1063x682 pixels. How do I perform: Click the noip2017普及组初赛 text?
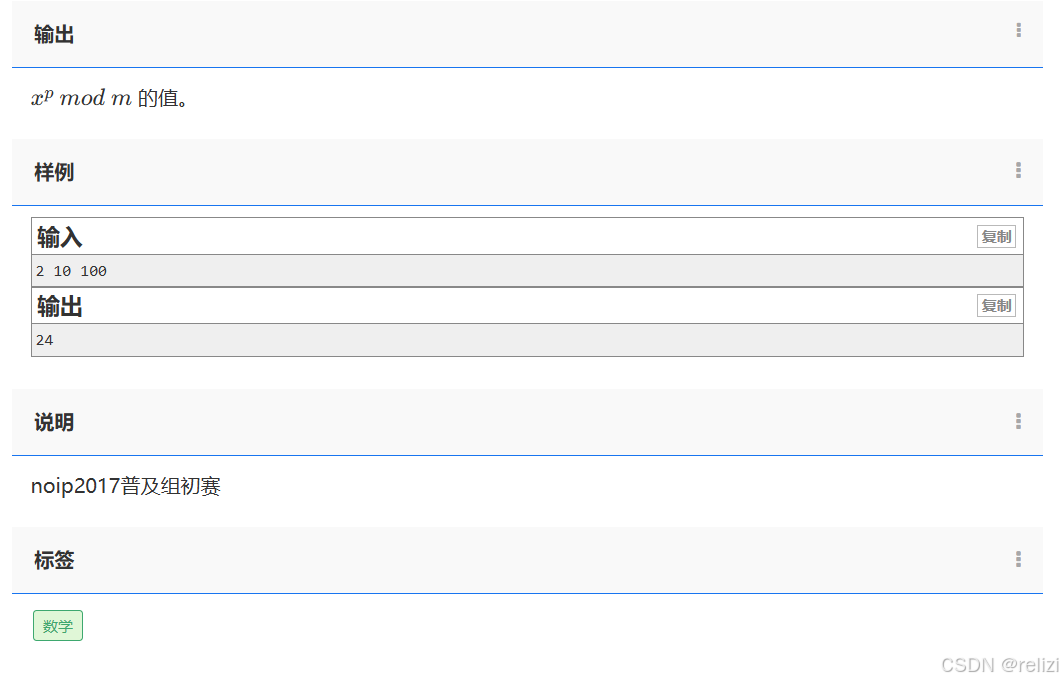(x=126, y=486)
